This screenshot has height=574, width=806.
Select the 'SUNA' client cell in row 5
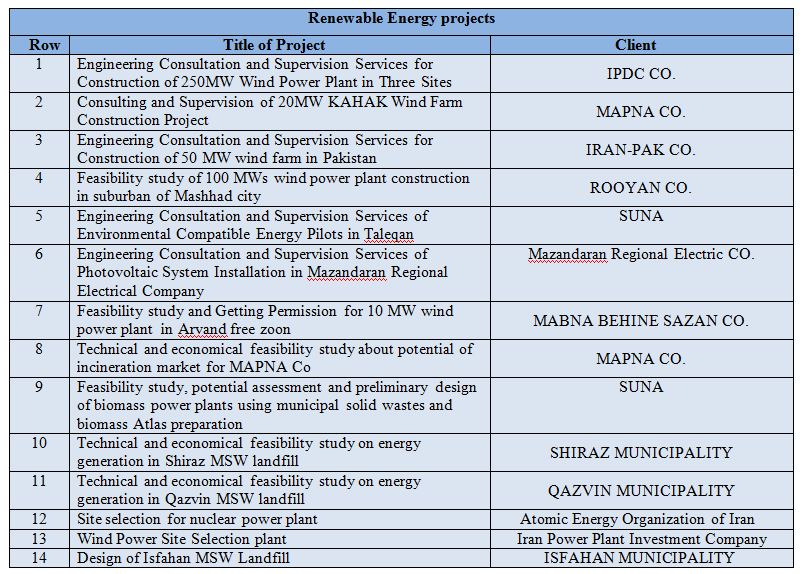(641, 226)
